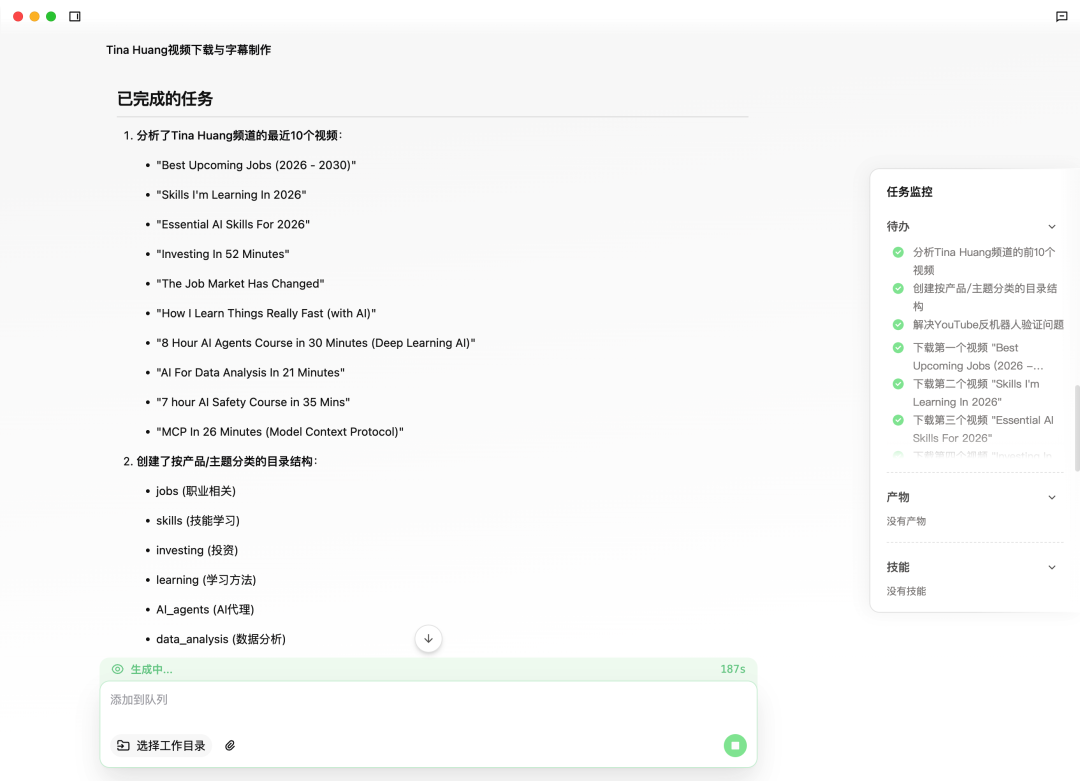Click the sidebar toggle icon top left

click(x=74, y=16)
